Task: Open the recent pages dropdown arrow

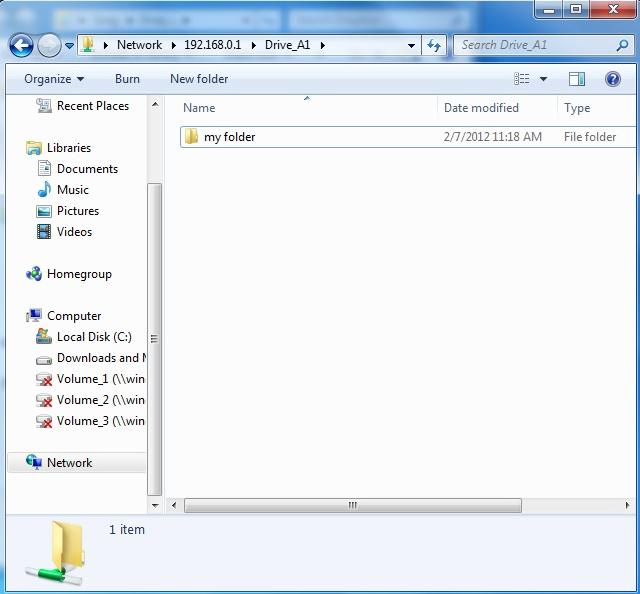Action: pos(70,45)
